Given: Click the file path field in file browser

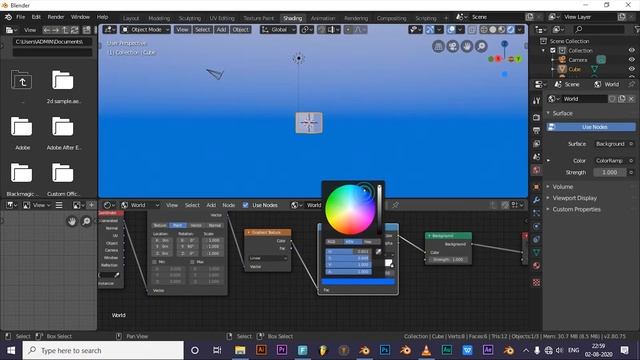Looking at the screenshot, I should 52,42.
